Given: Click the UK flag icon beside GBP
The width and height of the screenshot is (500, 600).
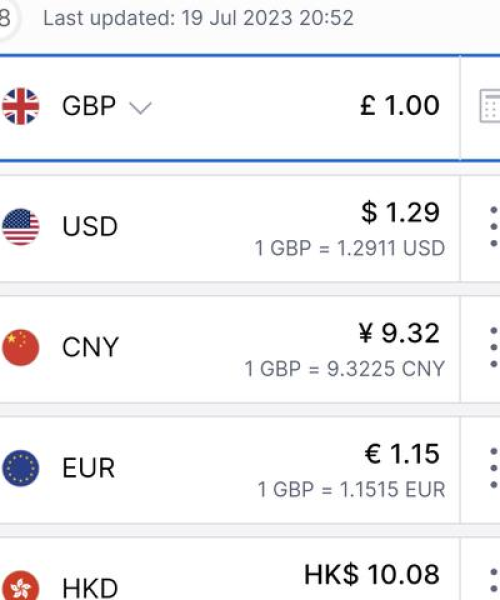Looking at the screenshot, I should point(21,106).
